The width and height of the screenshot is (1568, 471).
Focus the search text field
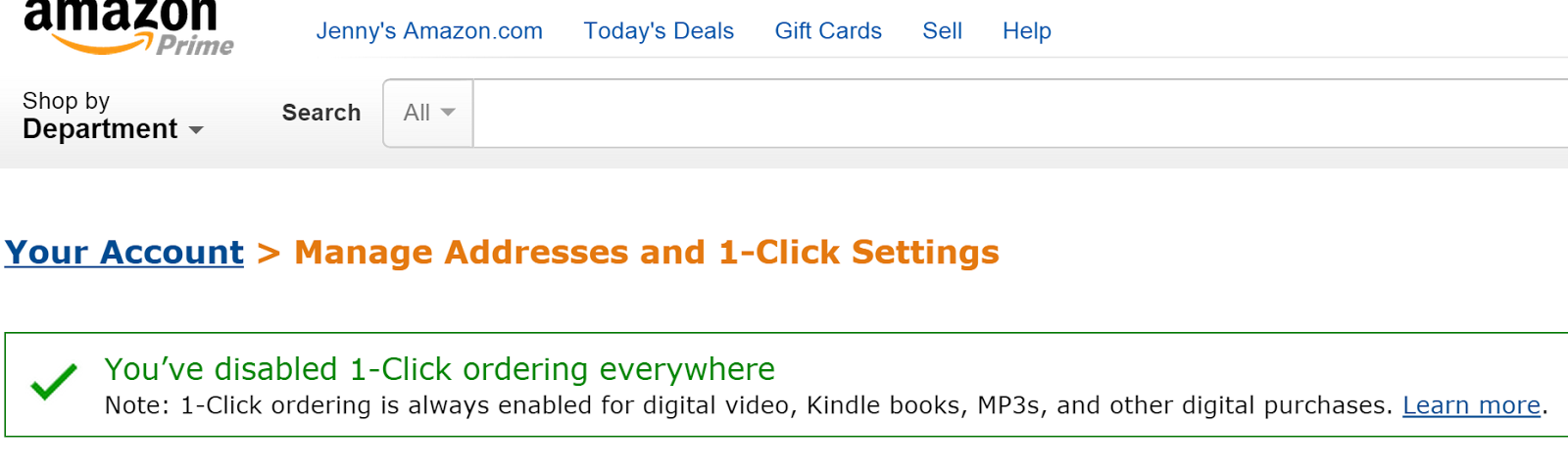pos(1019,114)
